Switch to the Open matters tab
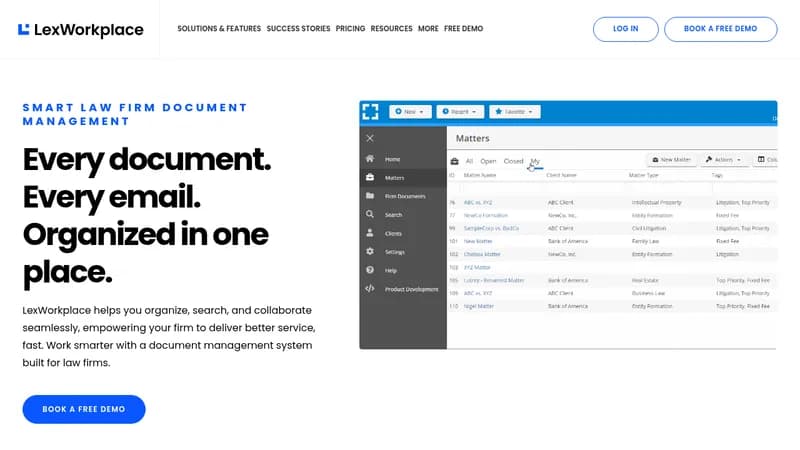Image resolution: width=800 pixels, height=450 pixels. pos(488,161)
